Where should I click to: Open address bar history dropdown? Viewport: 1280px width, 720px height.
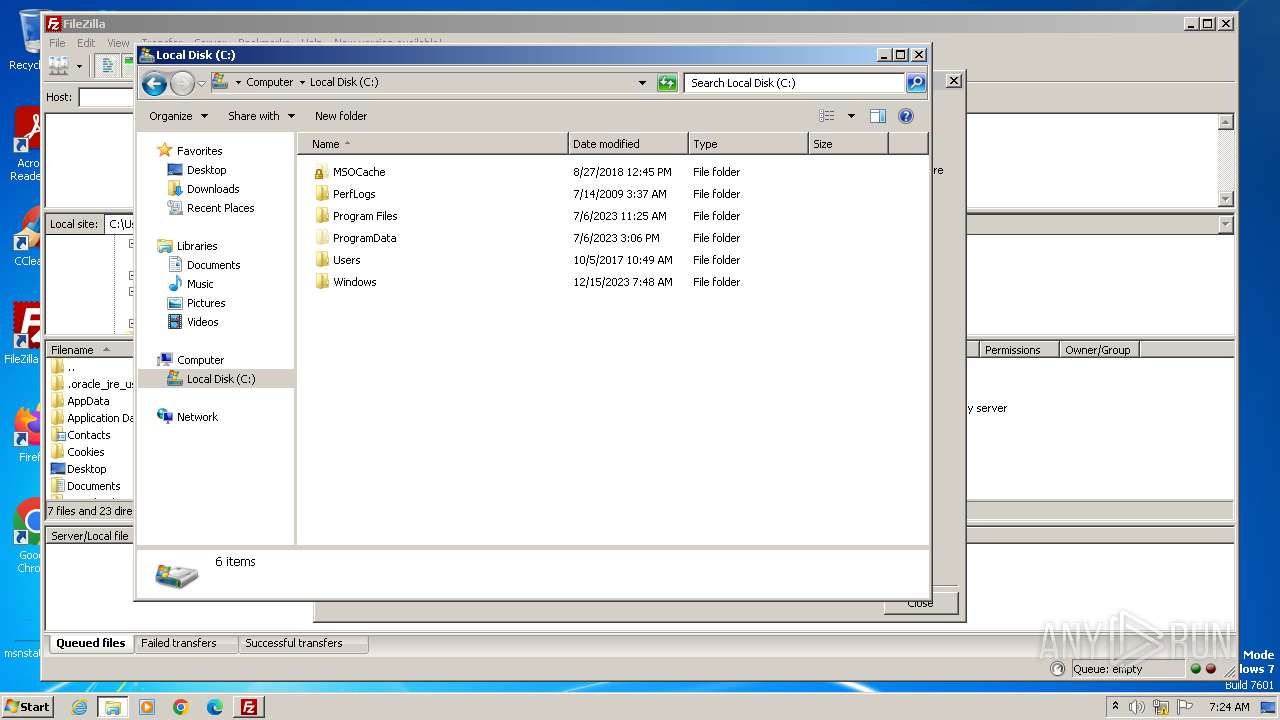tap(642, 83)
